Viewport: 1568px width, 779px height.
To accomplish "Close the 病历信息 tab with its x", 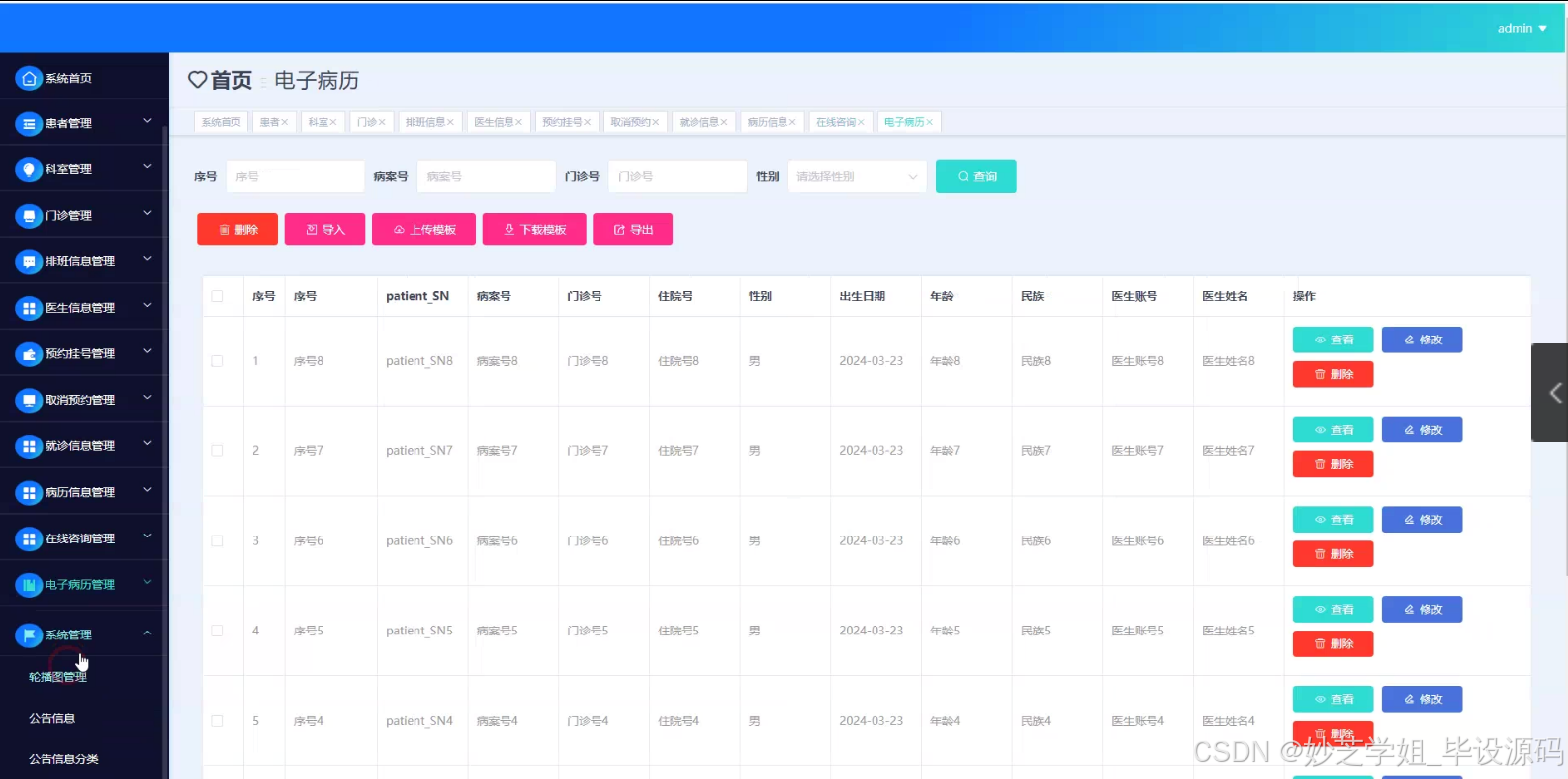I will point(792,122).
